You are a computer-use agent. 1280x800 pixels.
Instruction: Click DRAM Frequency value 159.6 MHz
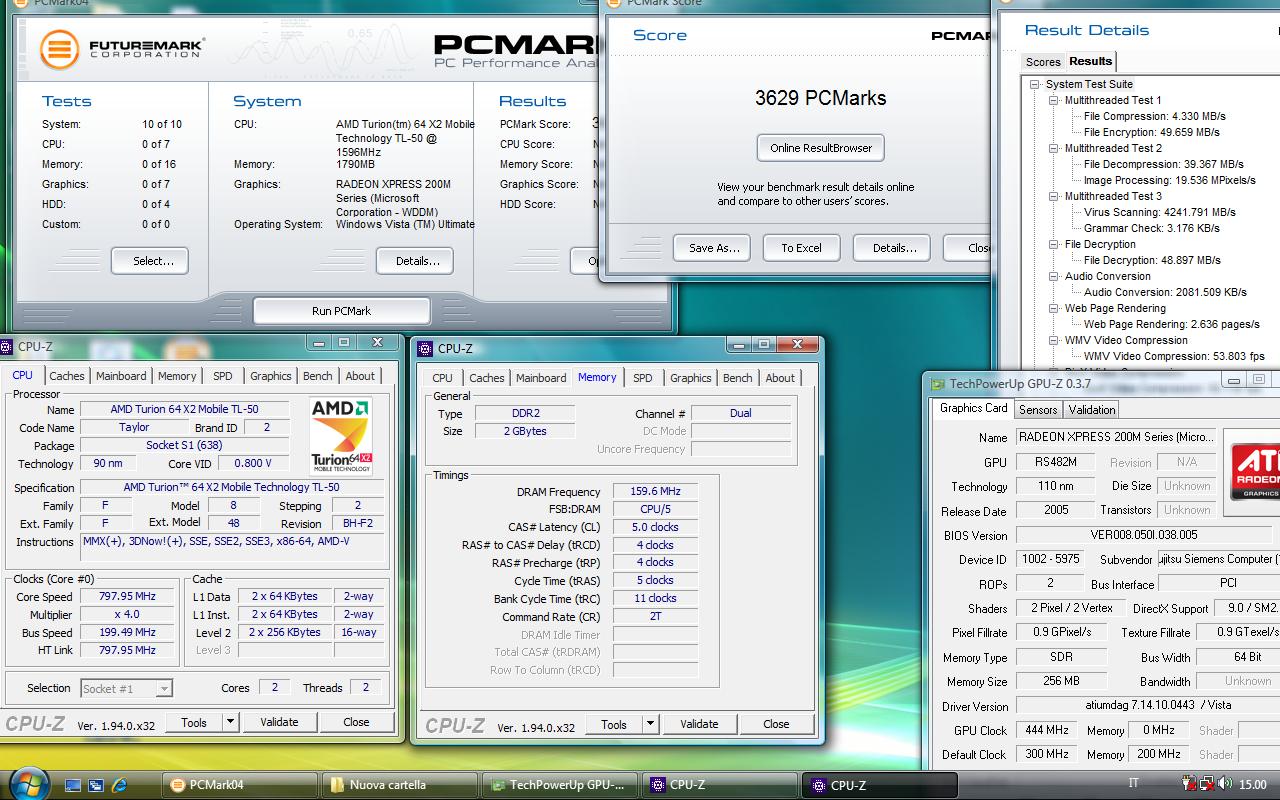[655, 492]
